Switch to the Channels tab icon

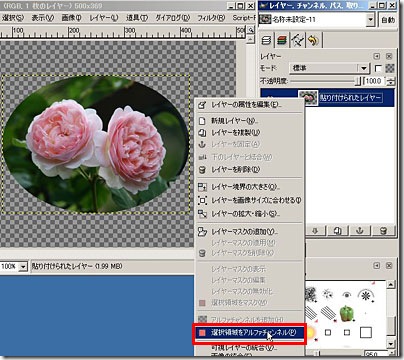282,40
